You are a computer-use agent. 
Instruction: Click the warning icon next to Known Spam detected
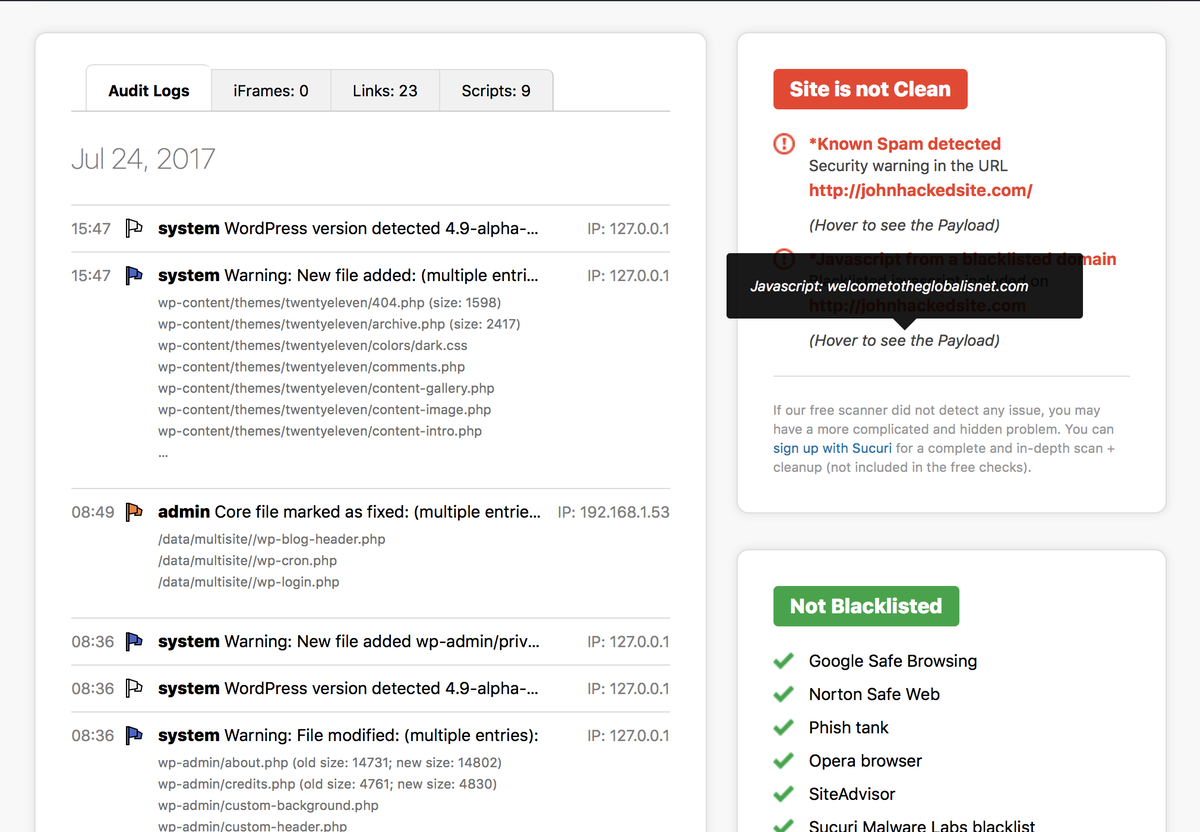(x=784, y=143)
